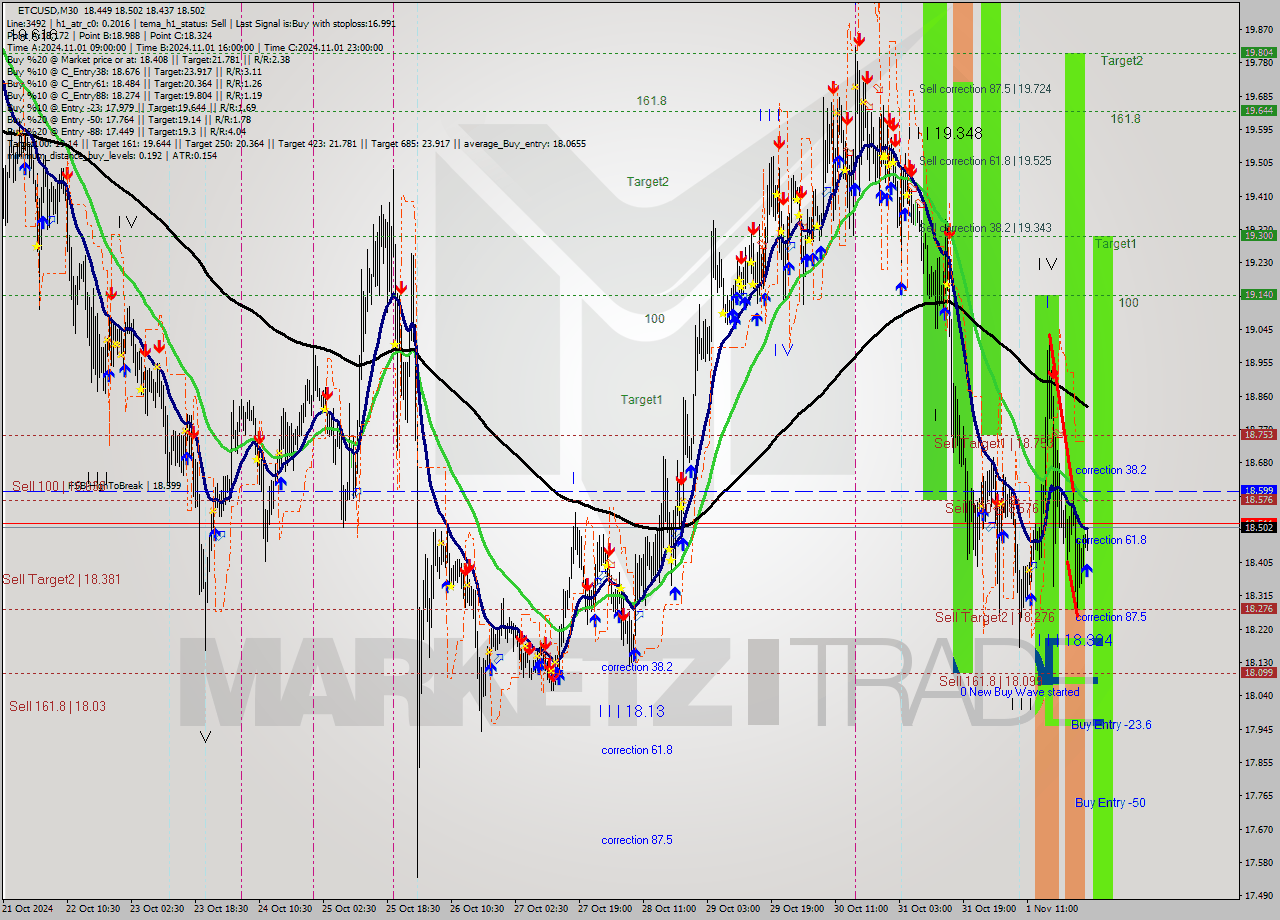Click the Target2 label beside price 19.804
This screenshot has width=1280, height=920.
point(1122,61)
